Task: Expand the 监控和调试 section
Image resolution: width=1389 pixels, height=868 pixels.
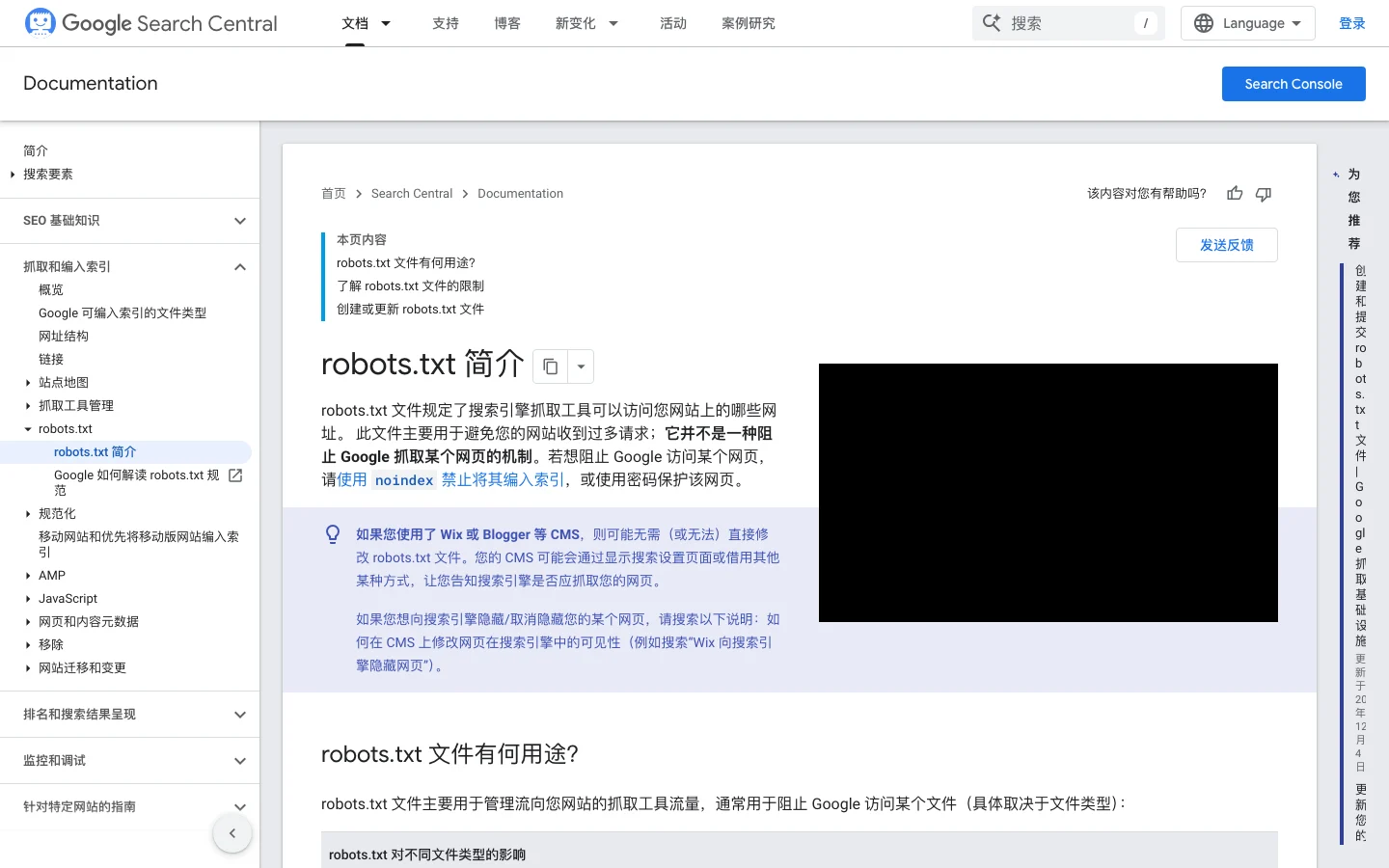Action: (x=240, y=761)
